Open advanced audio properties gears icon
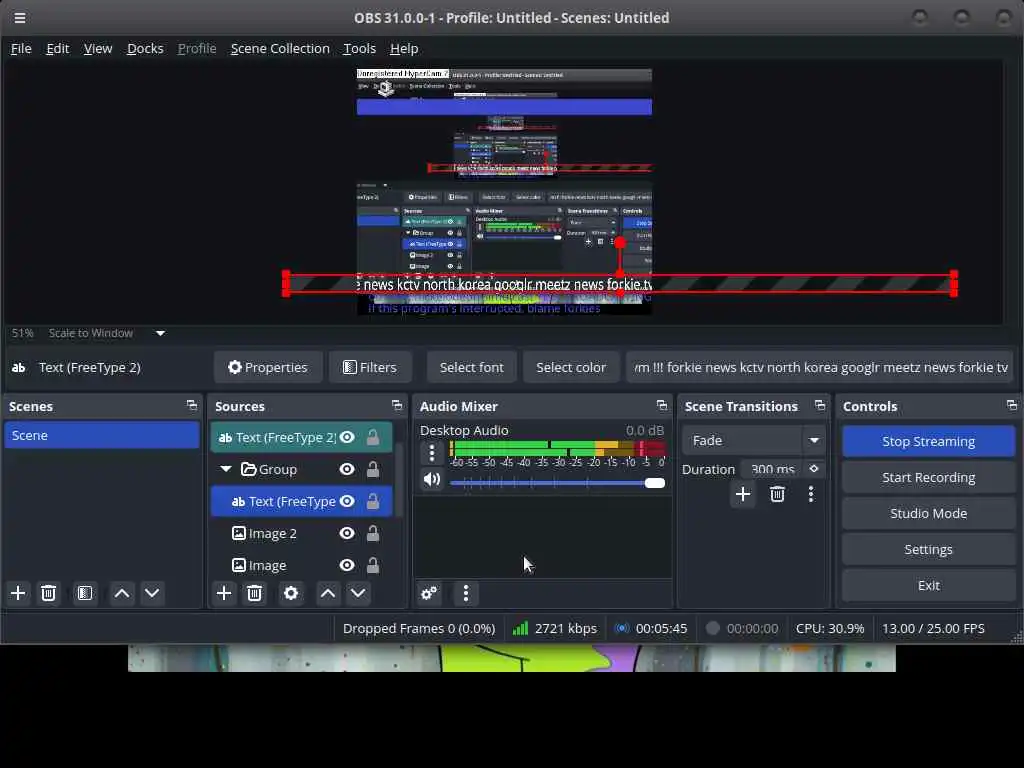The width and height of the screenshot is (1024, 768). click(x=429, y=593)
